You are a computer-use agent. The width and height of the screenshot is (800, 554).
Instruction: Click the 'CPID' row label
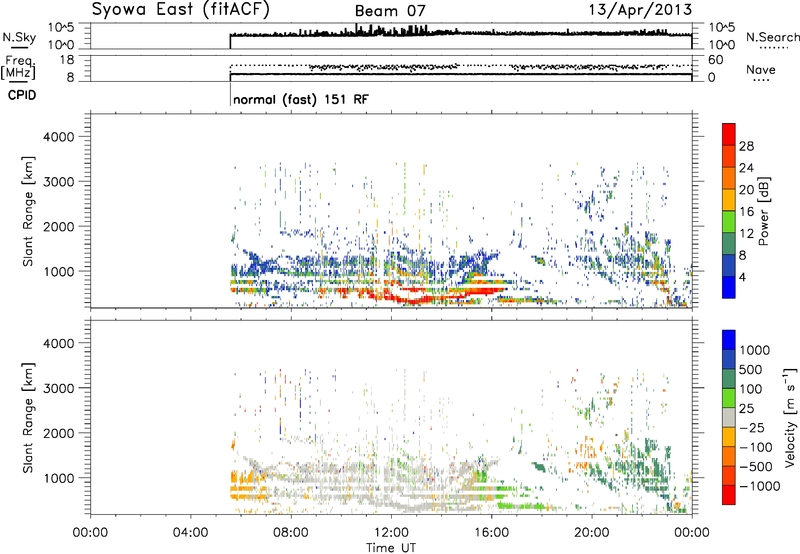tap(22, 95)
